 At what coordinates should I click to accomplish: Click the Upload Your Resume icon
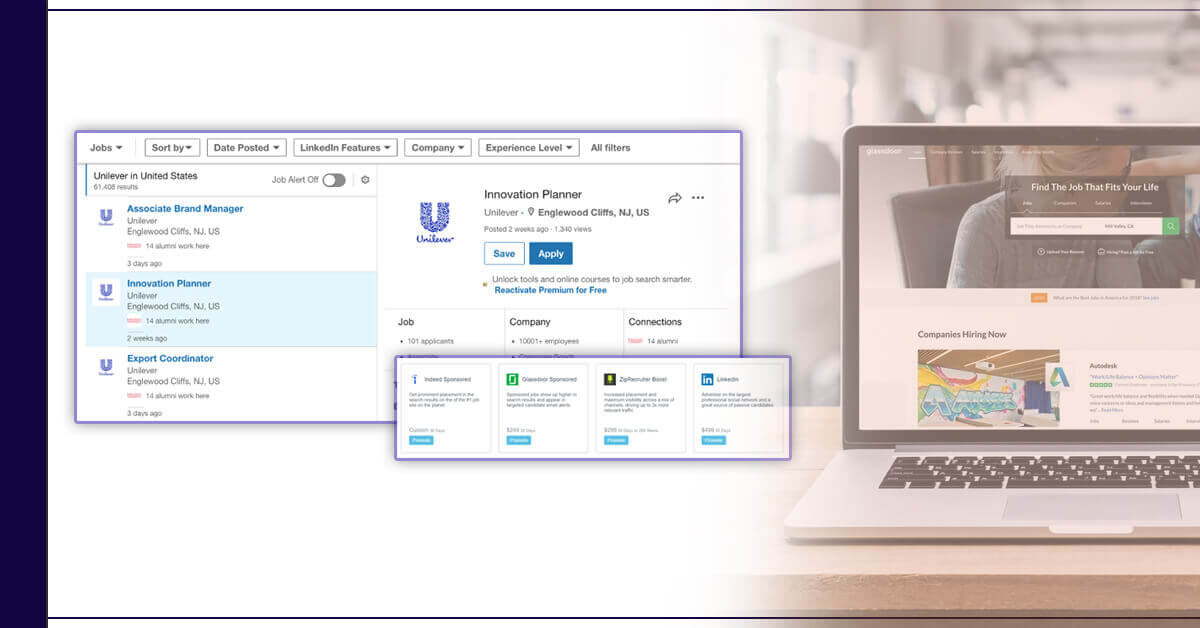[x=1041, y=252]
